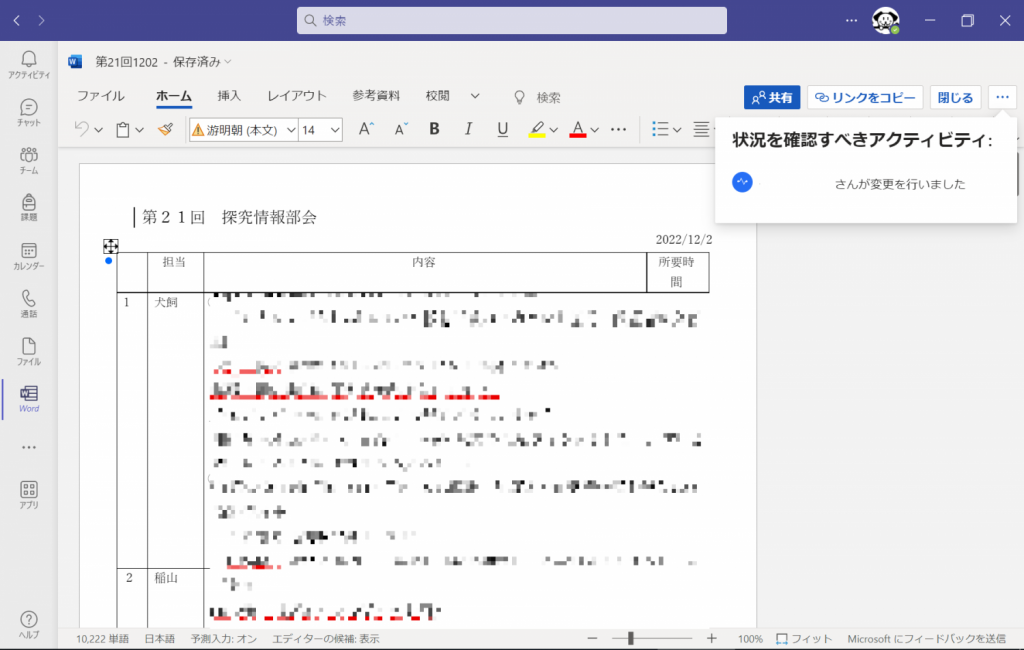Click the Teams search box
This screenshot has height=650, width=1024.
(x=511, y=20)
